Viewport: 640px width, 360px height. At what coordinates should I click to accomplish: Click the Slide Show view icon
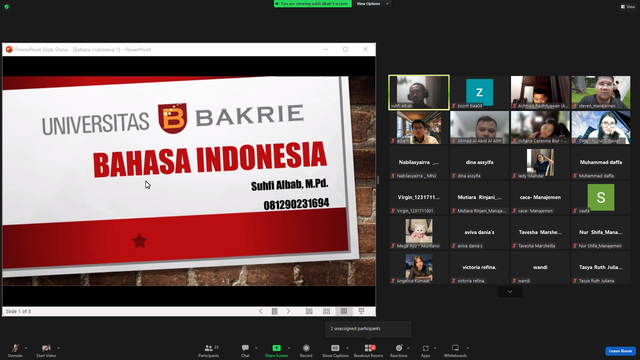point(361,311)
